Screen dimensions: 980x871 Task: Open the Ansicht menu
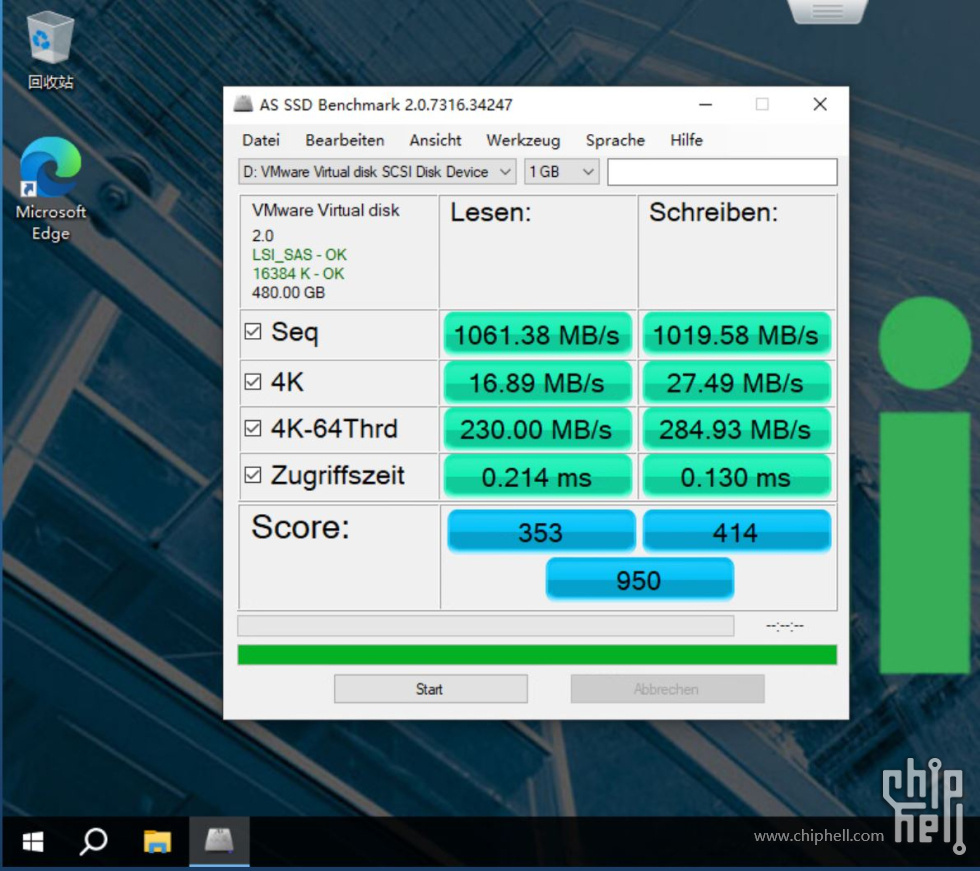click(435, 140)
